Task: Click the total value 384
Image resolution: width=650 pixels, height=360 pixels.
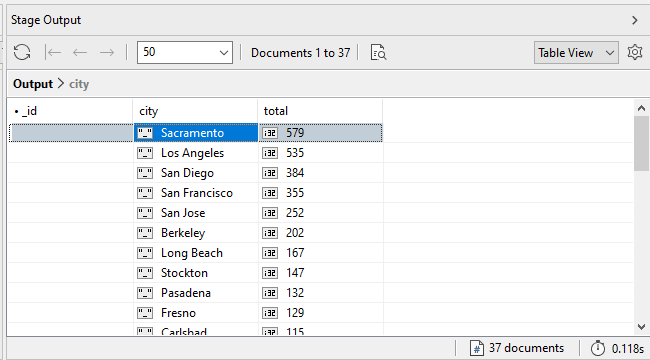Action: click(x=295, y=173)
